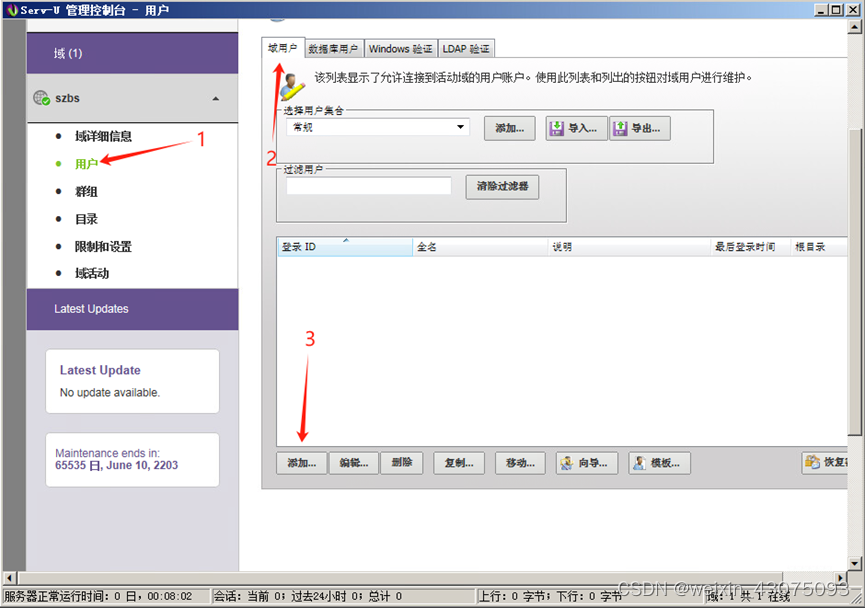Click the Latest Update card title
The height and width of the screenshot is (608, 865).
pyautogui.click(x=100, y=370)
